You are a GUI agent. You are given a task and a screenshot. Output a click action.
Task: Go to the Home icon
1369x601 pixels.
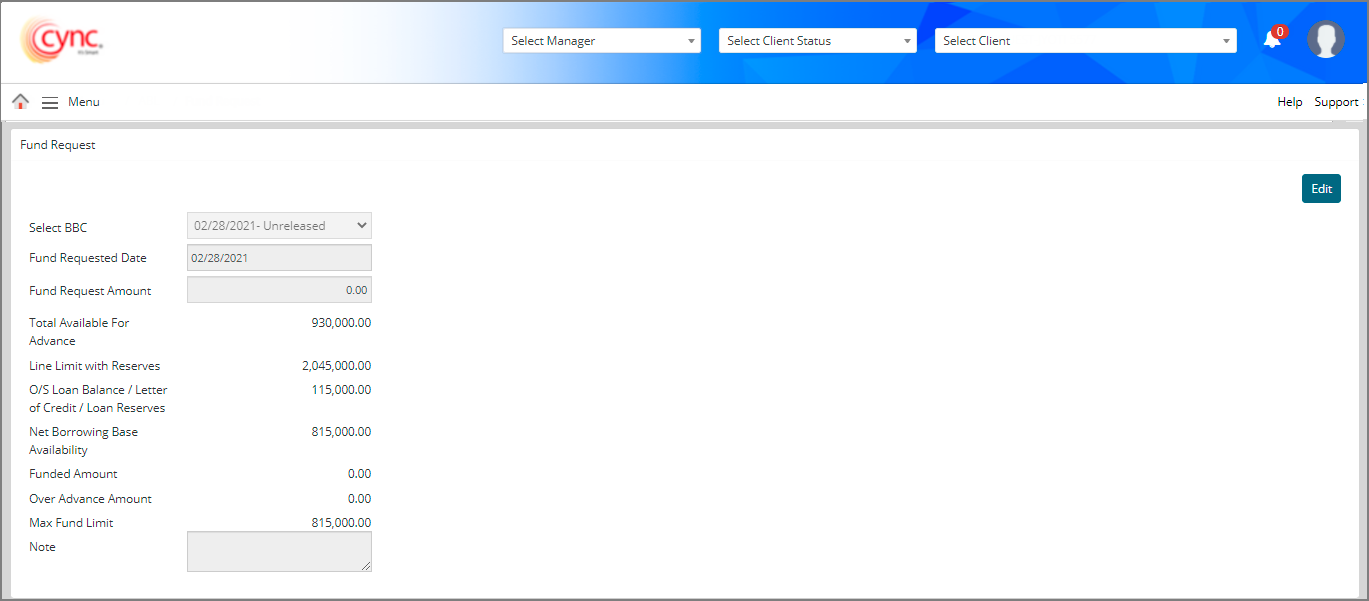coord(20,102)
